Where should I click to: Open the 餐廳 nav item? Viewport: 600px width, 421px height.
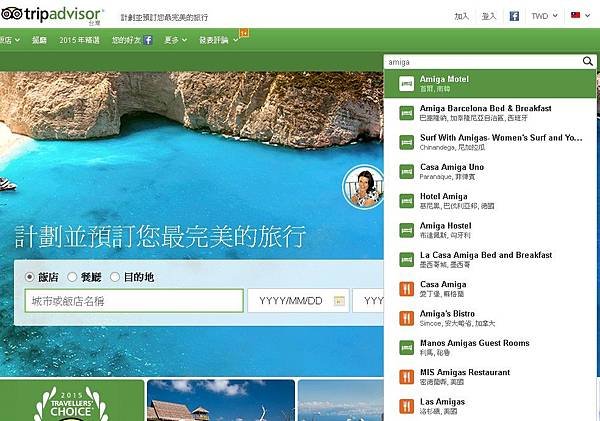coord(39,40)
